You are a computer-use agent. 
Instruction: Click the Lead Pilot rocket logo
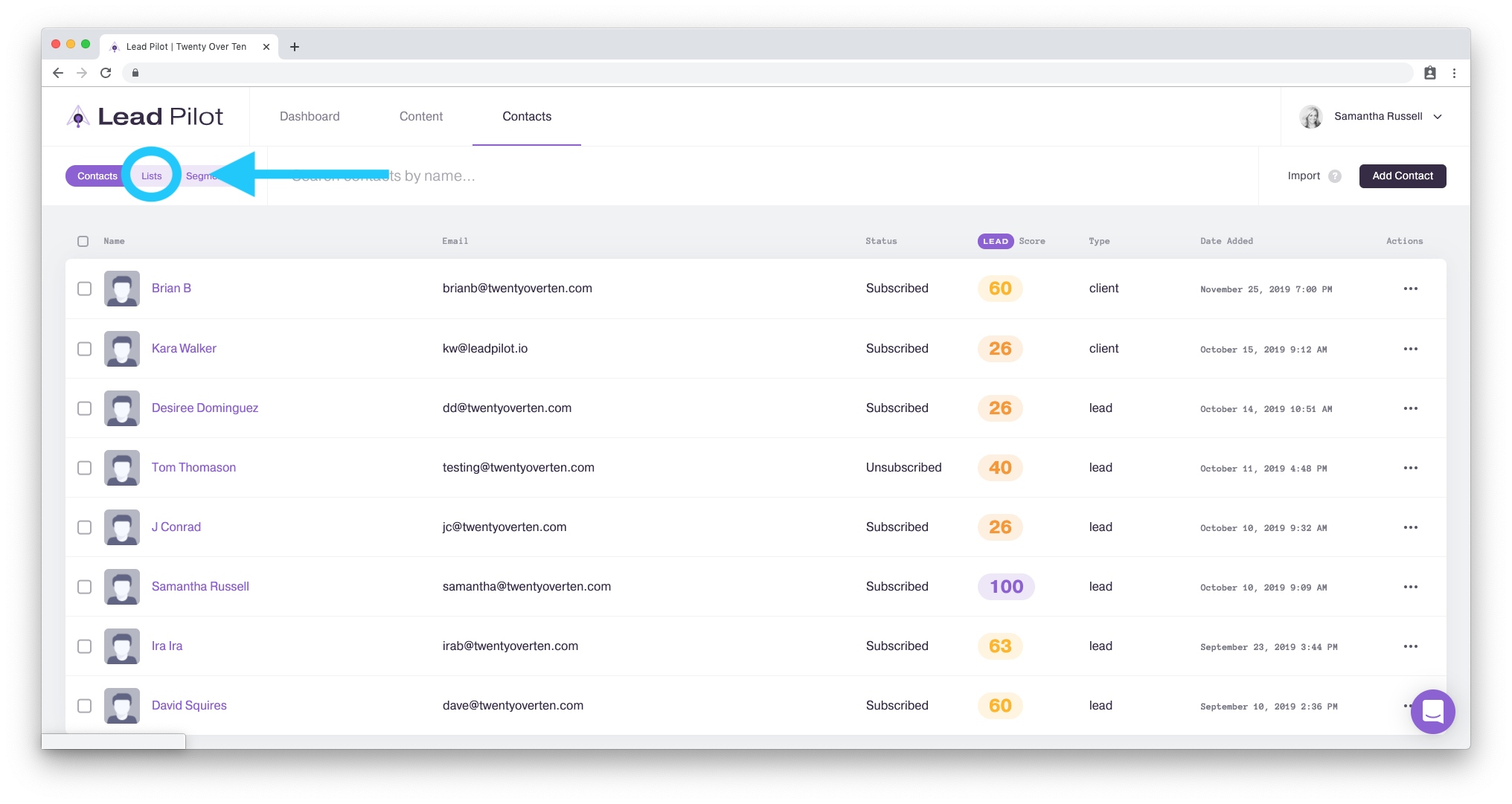(x=78, y=117)
